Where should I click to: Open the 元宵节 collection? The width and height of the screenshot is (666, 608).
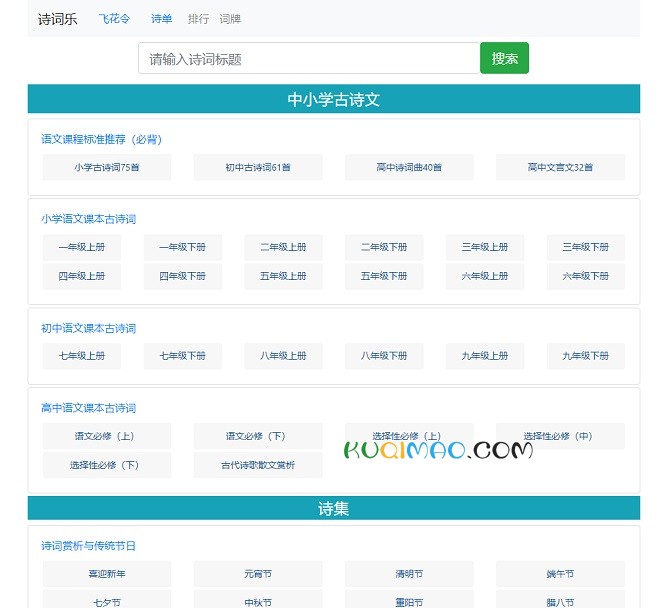point(258,574)
